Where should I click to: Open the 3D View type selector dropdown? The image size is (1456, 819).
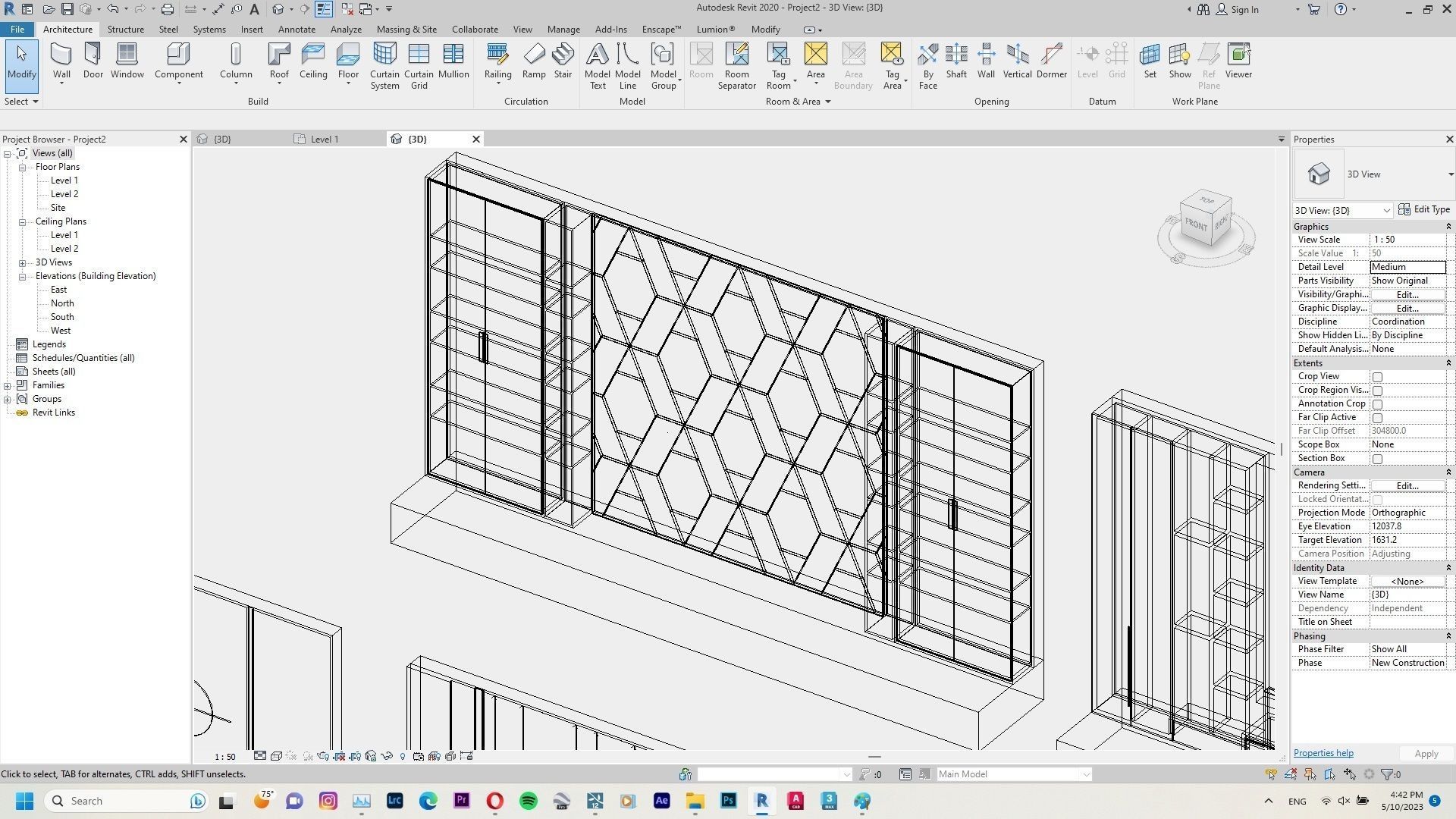(x=1450, y=174)
